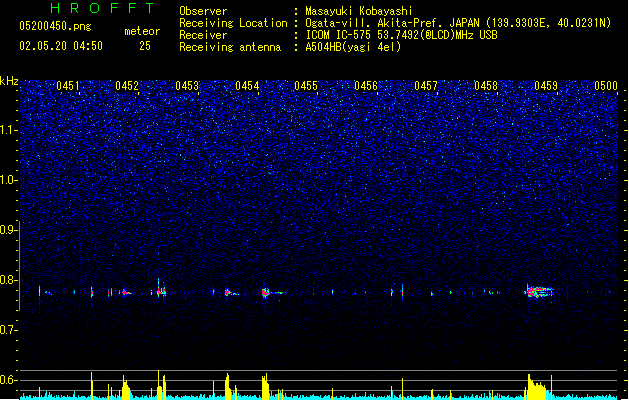Click the date stamp 02.05.20 04:50
629x400 pixels.
[61, 46]
